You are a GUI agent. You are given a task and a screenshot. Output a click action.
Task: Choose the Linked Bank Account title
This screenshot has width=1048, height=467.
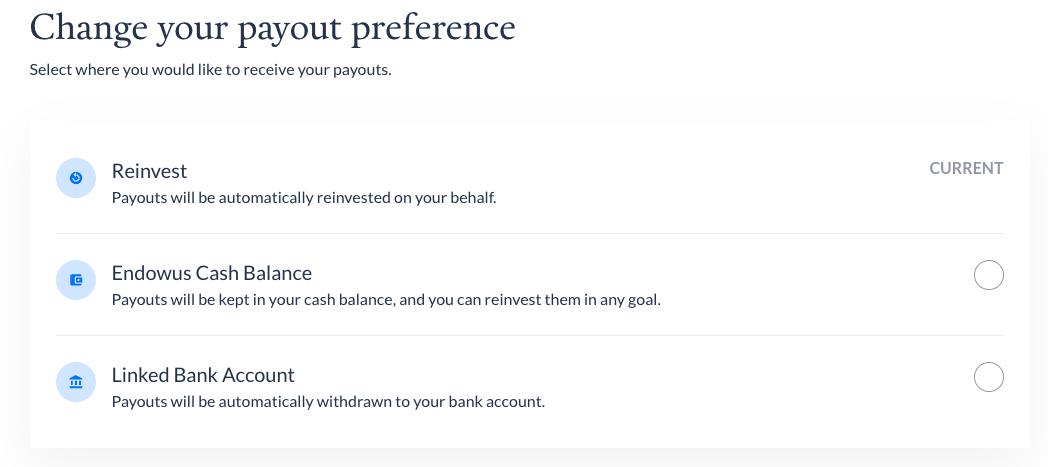click(x=203, y=375)
